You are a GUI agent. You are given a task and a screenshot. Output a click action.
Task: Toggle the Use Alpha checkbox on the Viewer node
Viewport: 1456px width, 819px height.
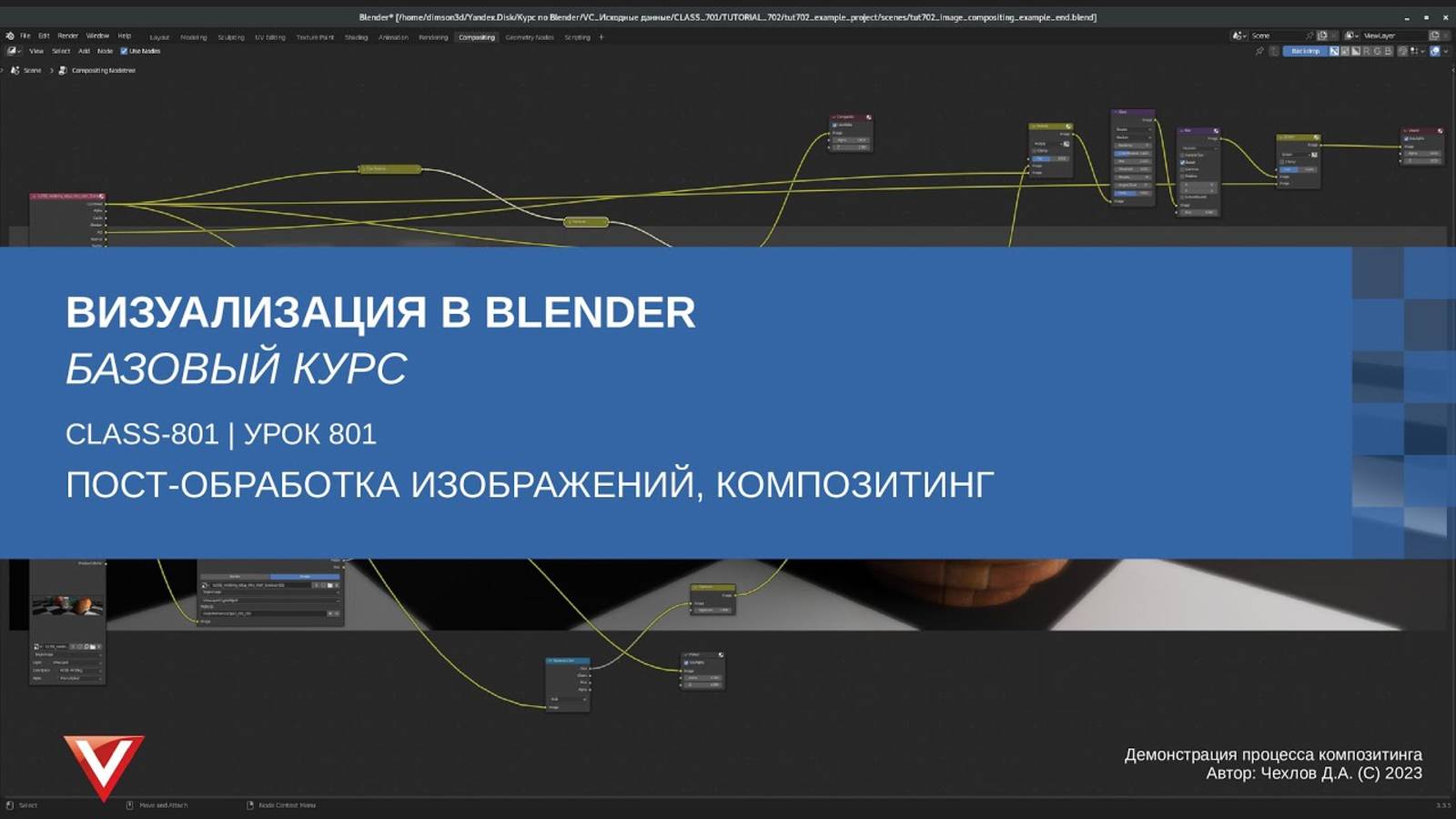[x=686, y=662]
